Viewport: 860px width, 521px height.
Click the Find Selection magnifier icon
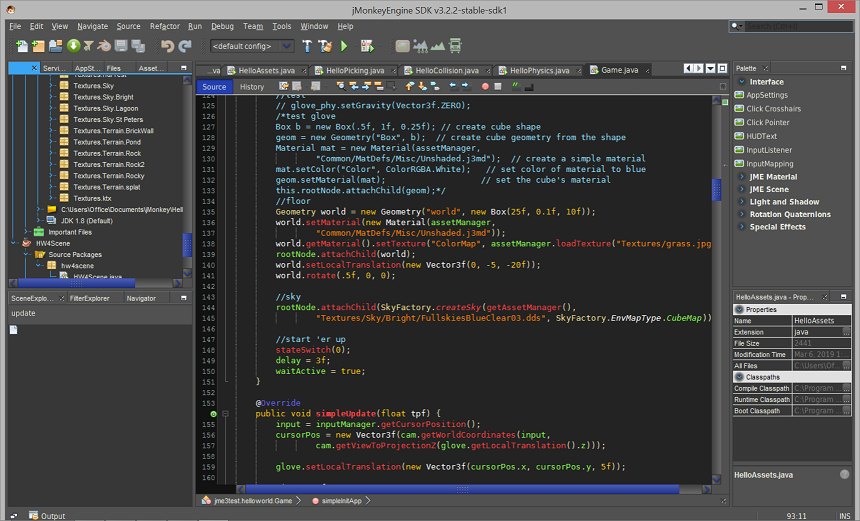[x=341, y=86]
